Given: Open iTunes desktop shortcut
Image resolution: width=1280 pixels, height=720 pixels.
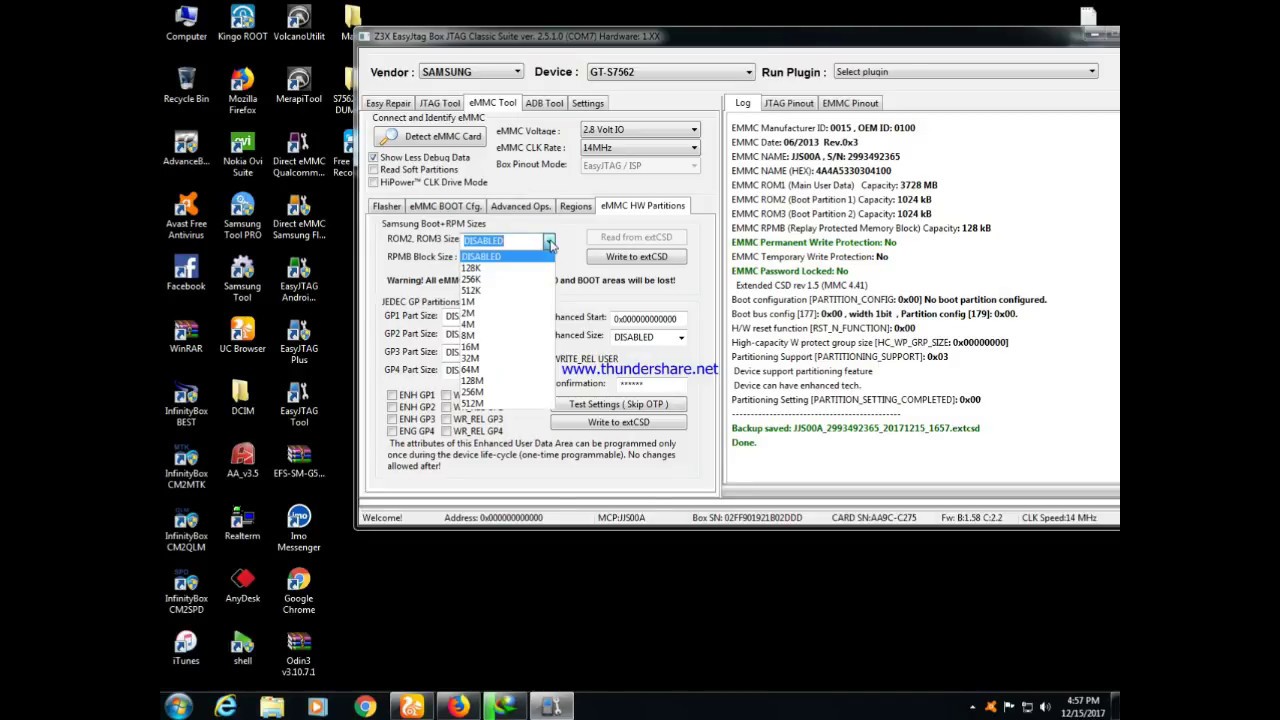Looking at the screenshot, I should coord(186,648).
